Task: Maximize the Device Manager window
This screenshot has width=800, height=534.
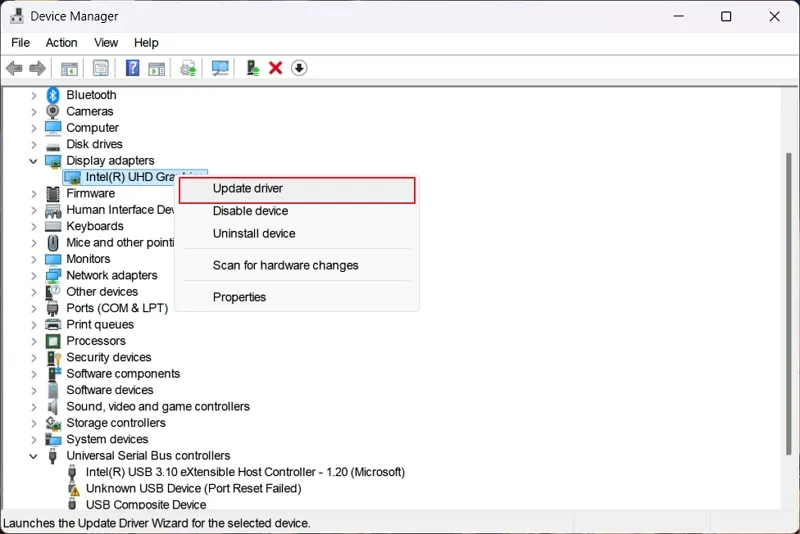Action: (x=726, y=16)
